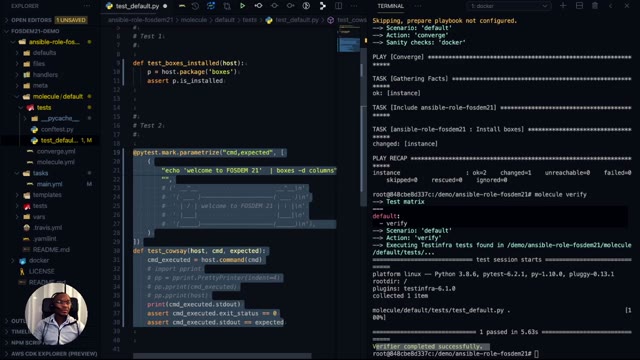The image size is (640, 360).
Task: Collapse the tasks folder chevron
Action: [x=17, y=173]
